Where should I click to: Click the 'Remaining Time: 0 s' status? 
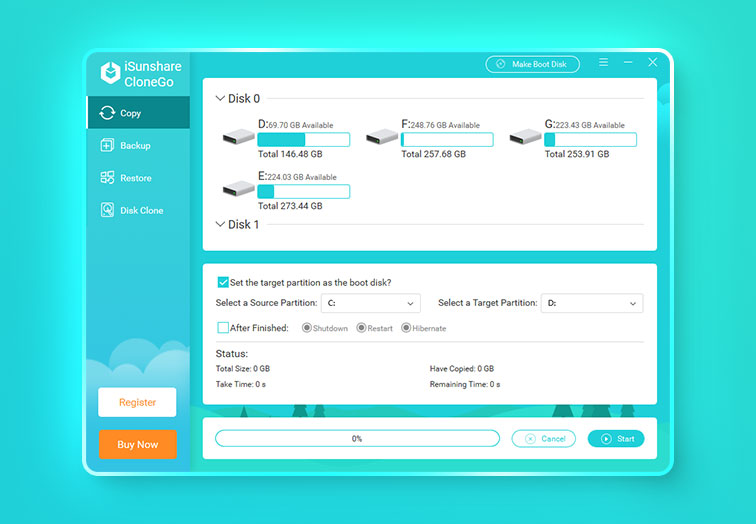465,384
